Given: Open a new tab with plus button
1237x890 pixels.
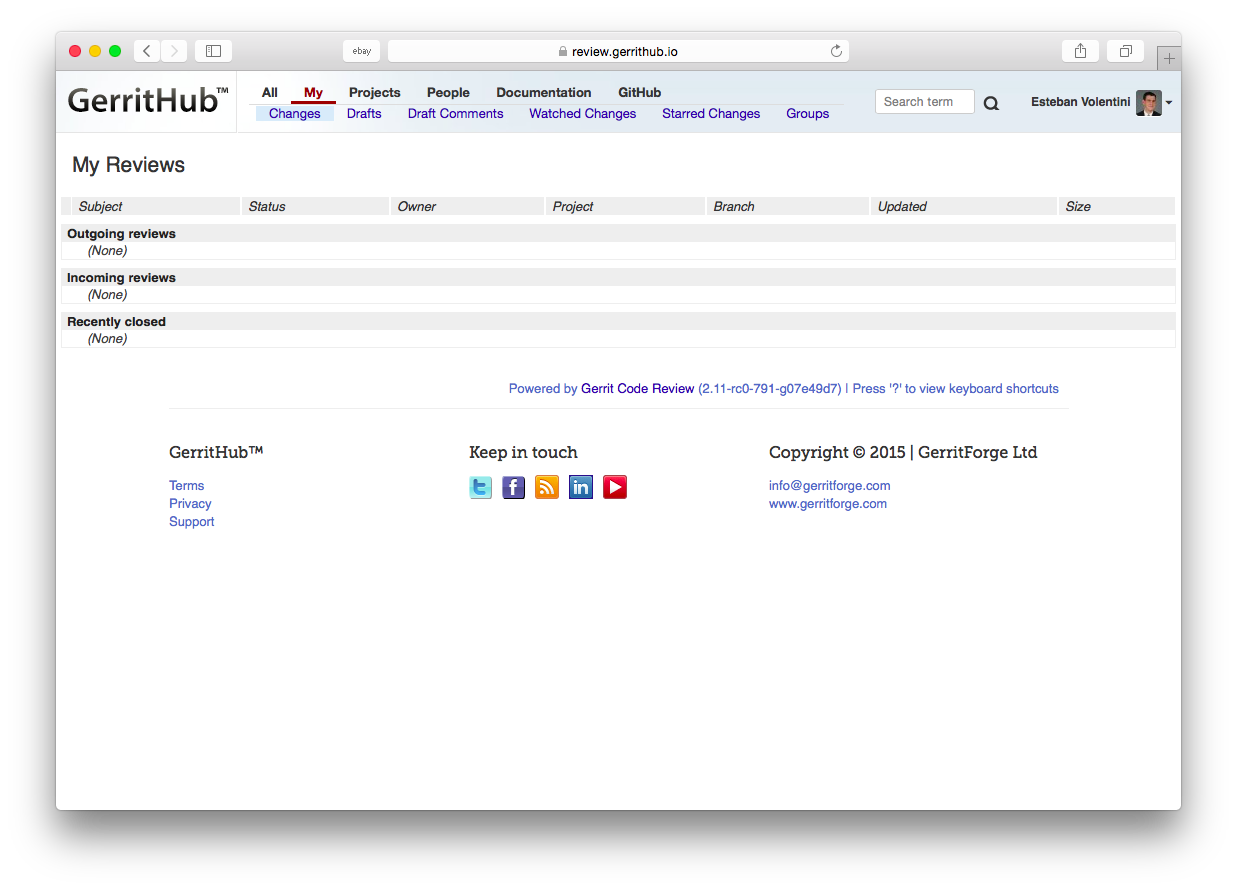Looking at the screenshot, I should [x=1169, y=59].
